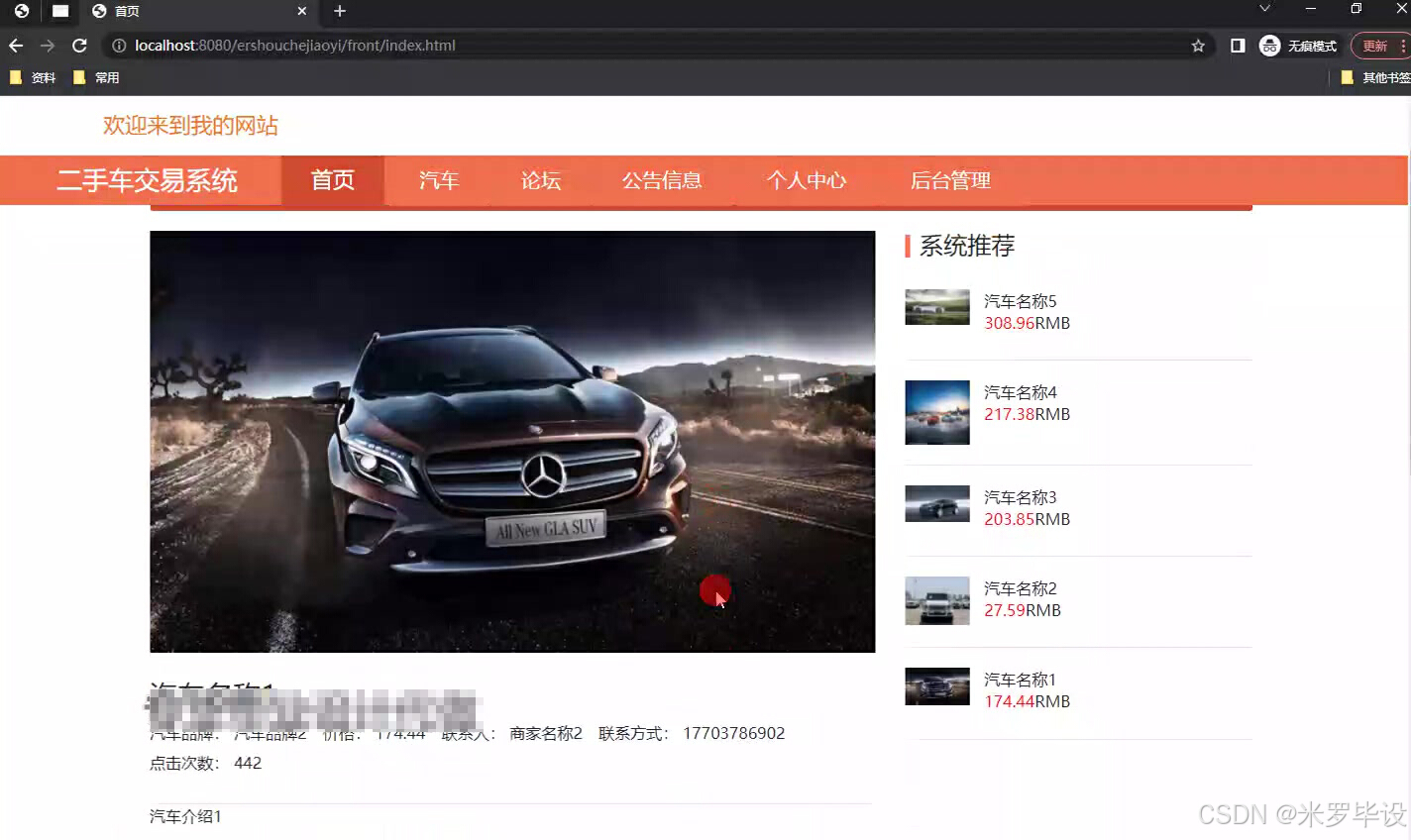This screenshot has height=840, width=1411.
Task: Click the site info icon in address bar
Action: pyautogui.click(x=119, y=46)
